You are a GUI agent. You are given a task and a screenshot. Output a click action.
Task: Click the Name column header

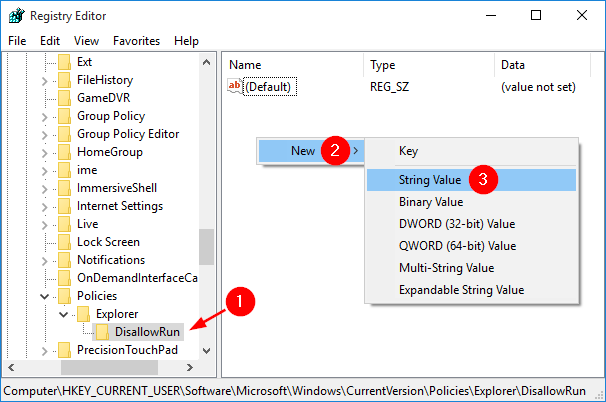[245, 65]
